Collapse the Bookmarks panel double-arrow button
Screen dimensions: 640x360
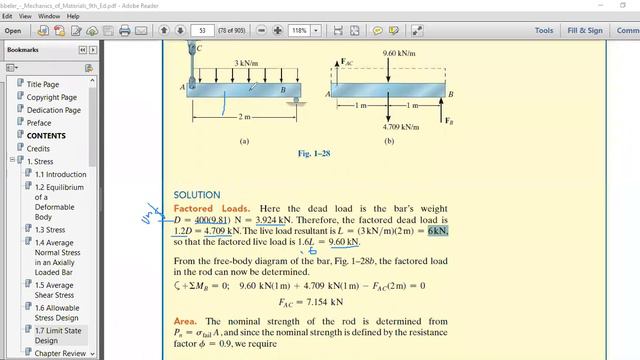point(82,50)
